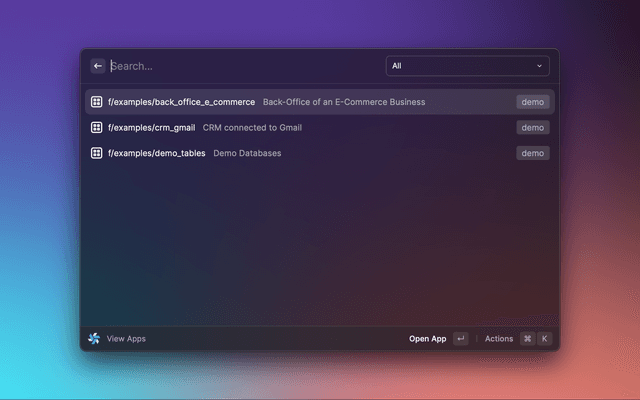Click the app grid icon for demo_tables

coord(97,153)
